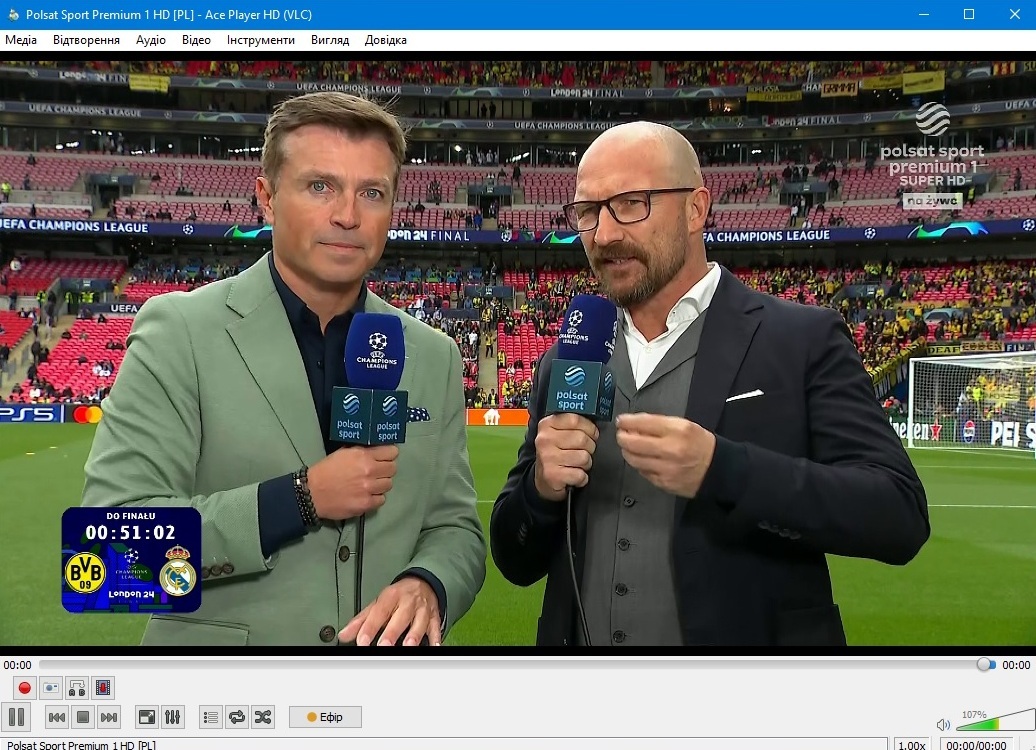This screenshot has width=1036, height=750.
Task: Pause the playback
Action: pos(17,717)
